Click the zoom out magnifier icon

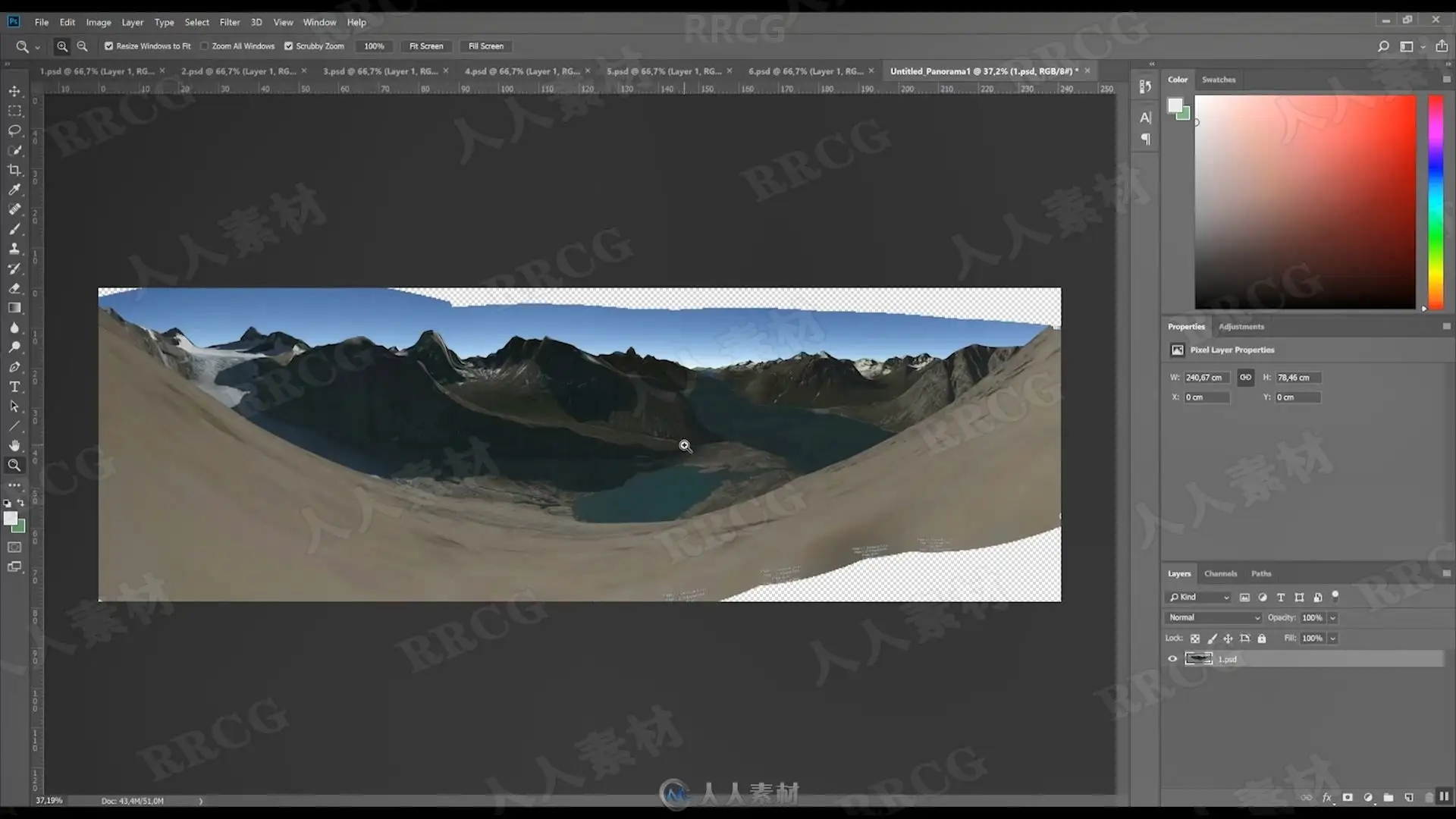pyautogui.click(x=82, y=46)
